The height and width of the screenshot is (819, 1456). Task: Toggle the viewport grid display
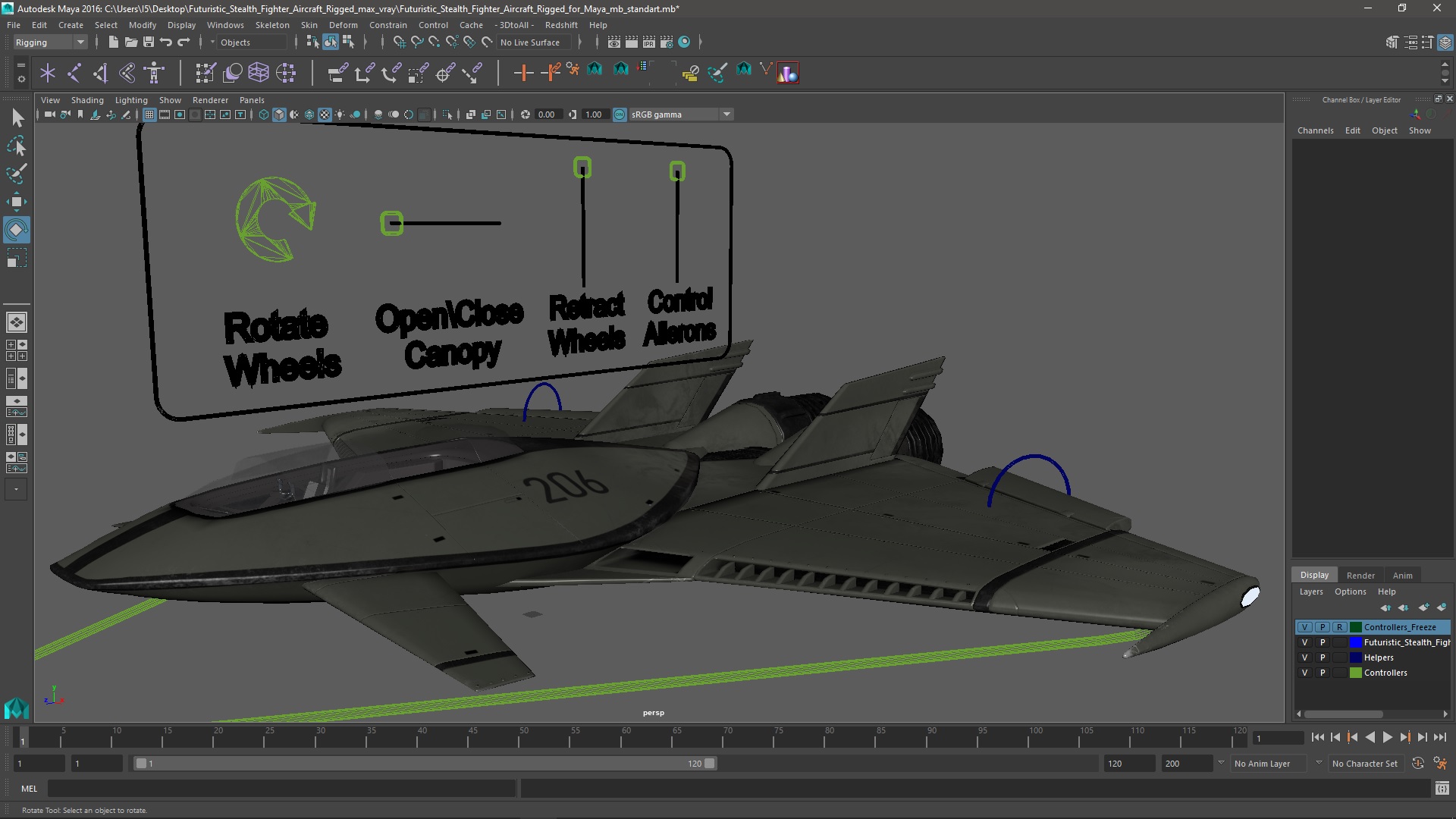pyautogui.click(x=149, y=115)
